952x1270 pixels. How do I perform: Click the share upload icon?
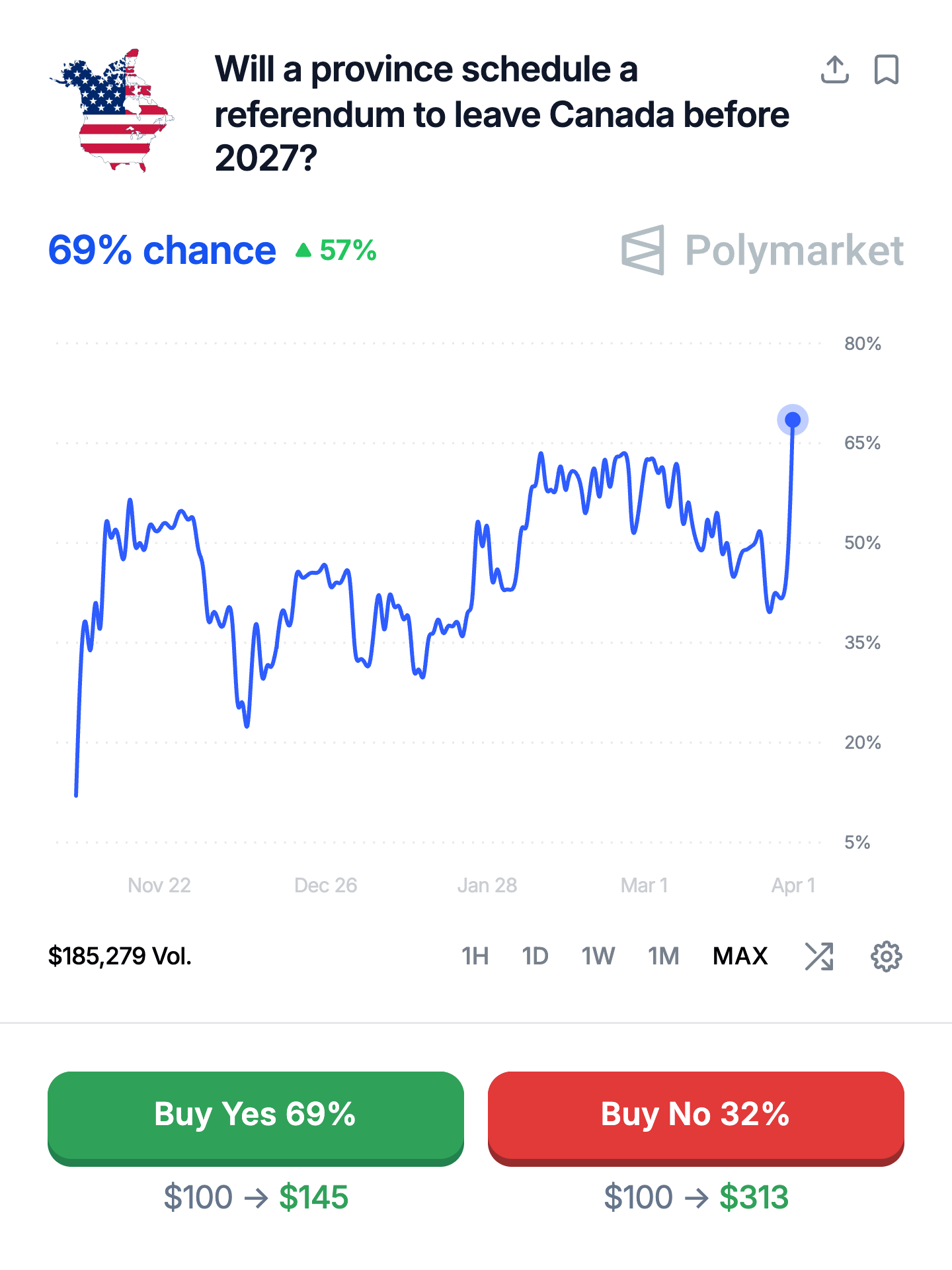click(x=834, y=69)
